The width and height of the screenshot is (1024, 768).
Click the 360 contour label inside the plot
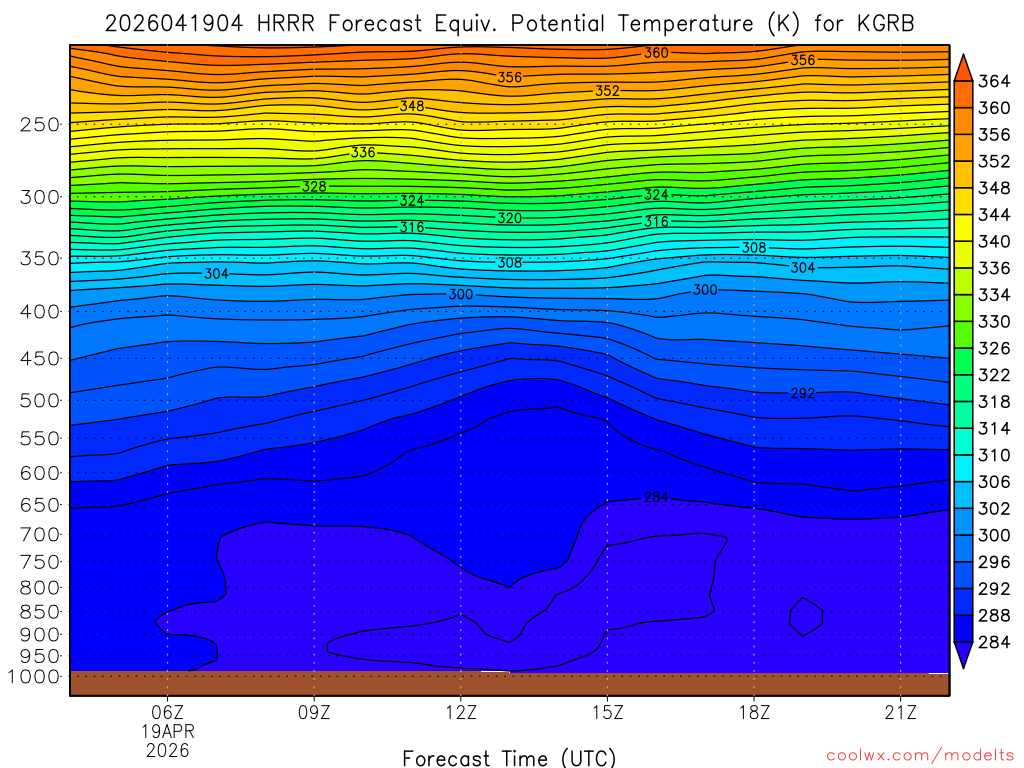coord(656,53)
